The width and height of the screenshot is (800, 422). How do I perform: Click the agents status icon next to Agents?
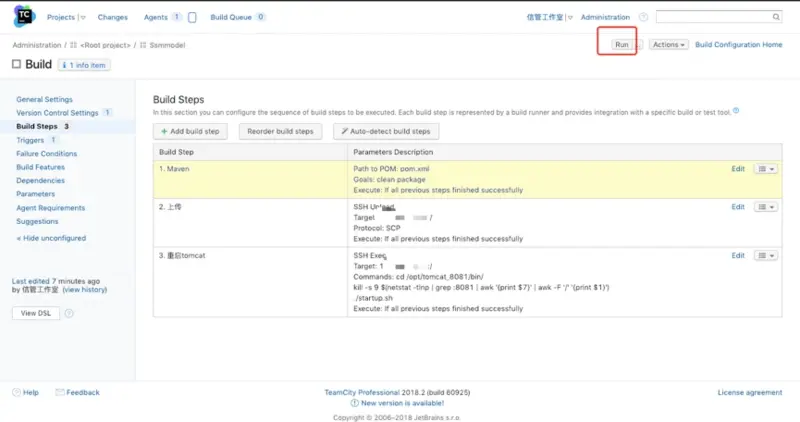coord(192,17)
